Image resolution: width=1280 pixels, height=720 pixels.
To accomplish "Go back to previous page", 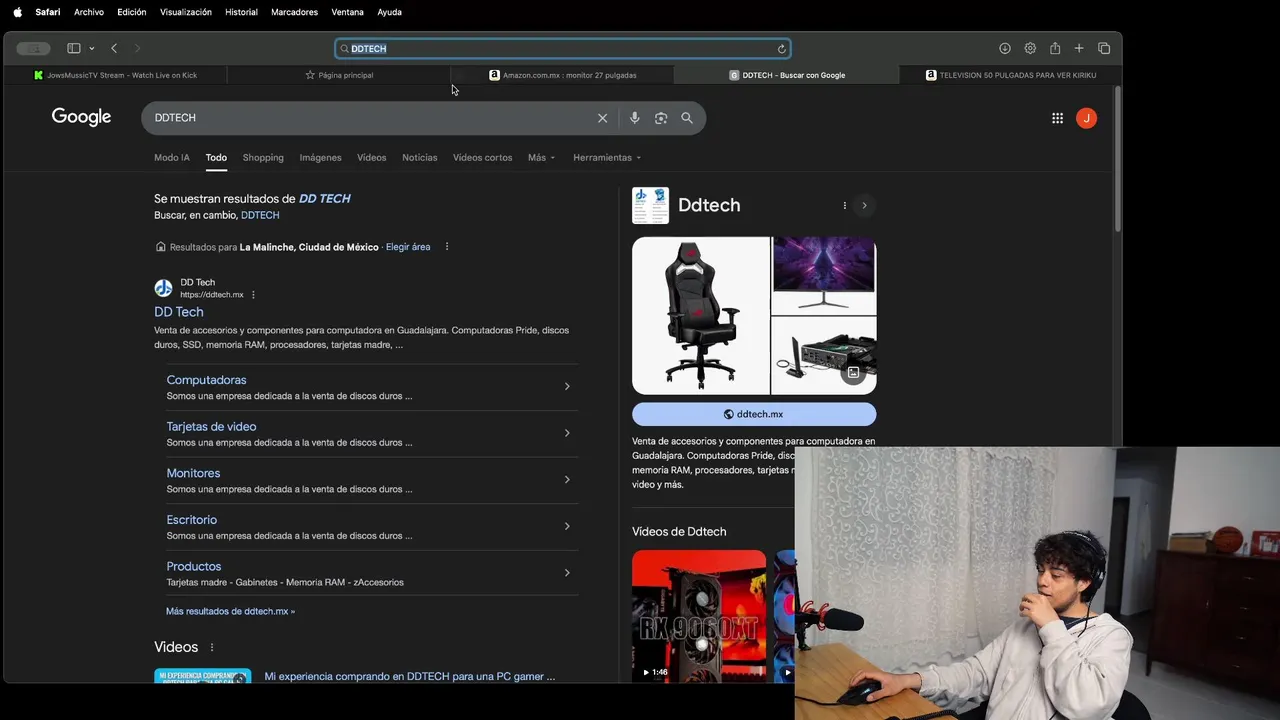I will point(114,48).
